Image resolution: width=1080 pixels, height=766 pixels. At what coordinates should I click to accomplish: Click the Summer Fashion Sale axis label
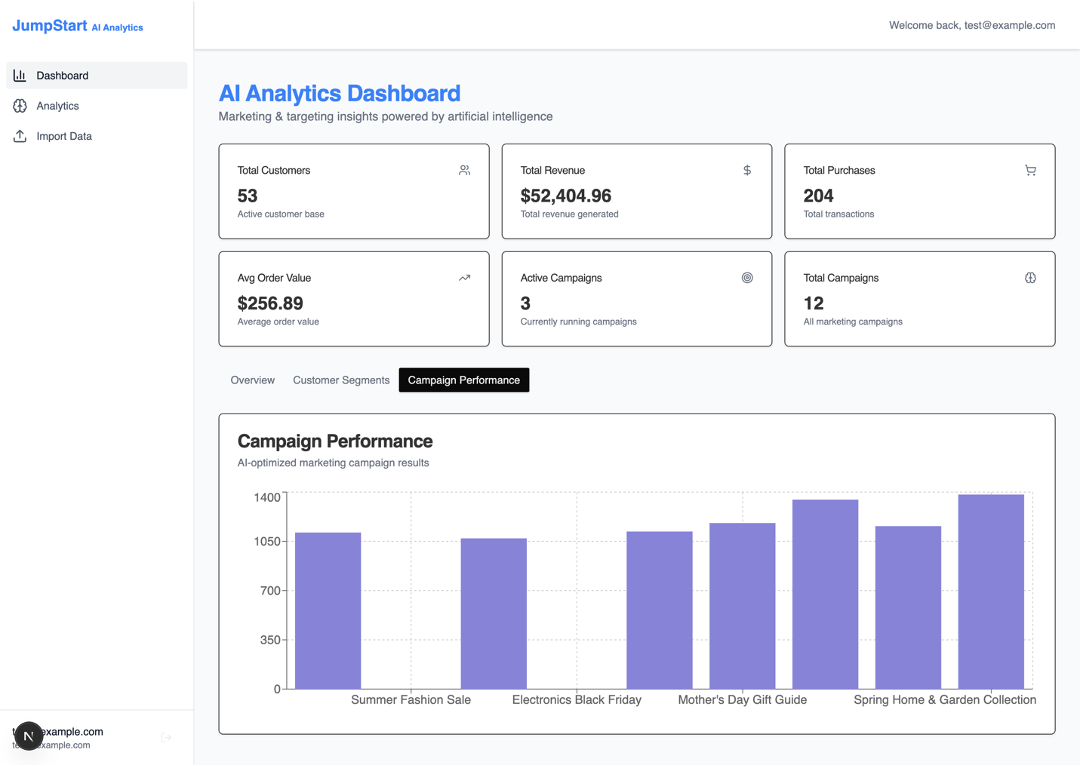[x=411, y=700]
